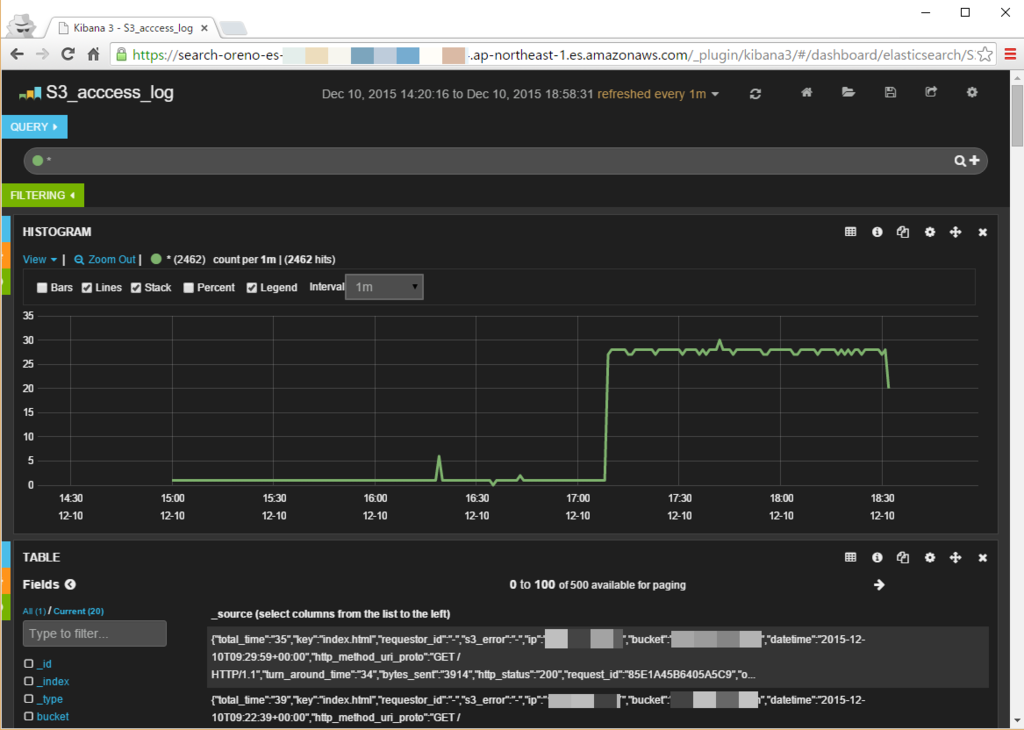Open the _index field details
Screen dimensions: 1024x730
(53, 681)
